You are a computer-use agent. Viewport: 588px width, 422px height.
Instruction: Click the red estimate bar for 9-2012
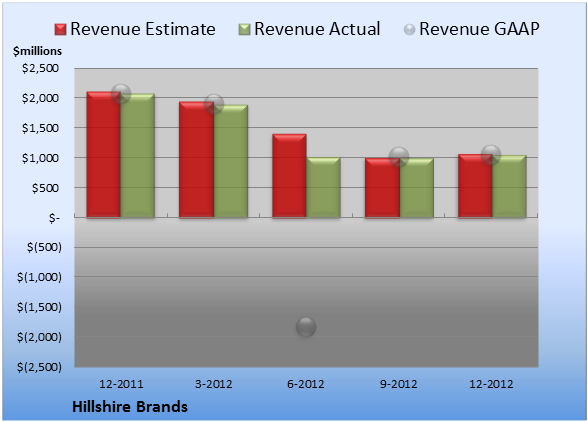coord(382,188)
